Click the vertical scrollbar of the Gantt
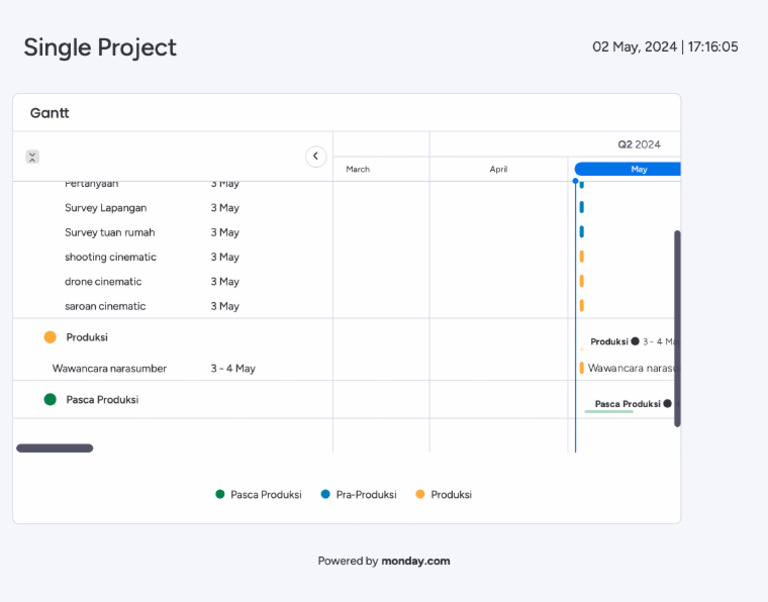768x602 pixels. point(677,328)
